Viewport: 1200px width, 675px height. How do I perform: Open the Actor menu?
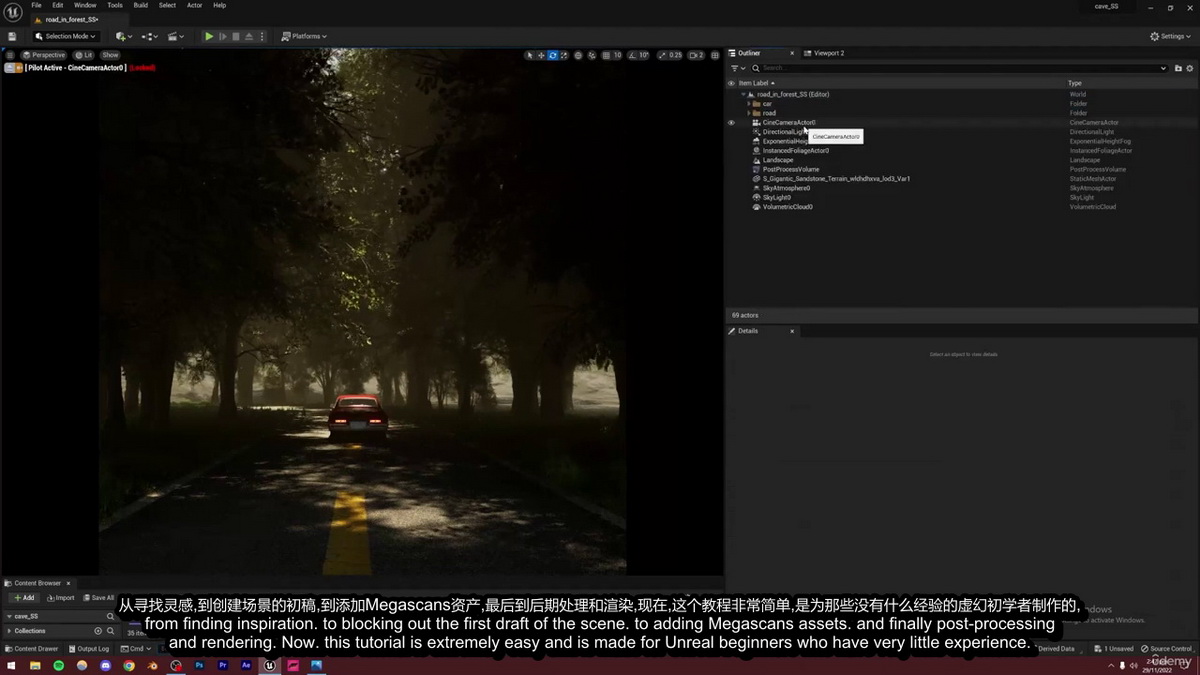click(x=194, y=5)
